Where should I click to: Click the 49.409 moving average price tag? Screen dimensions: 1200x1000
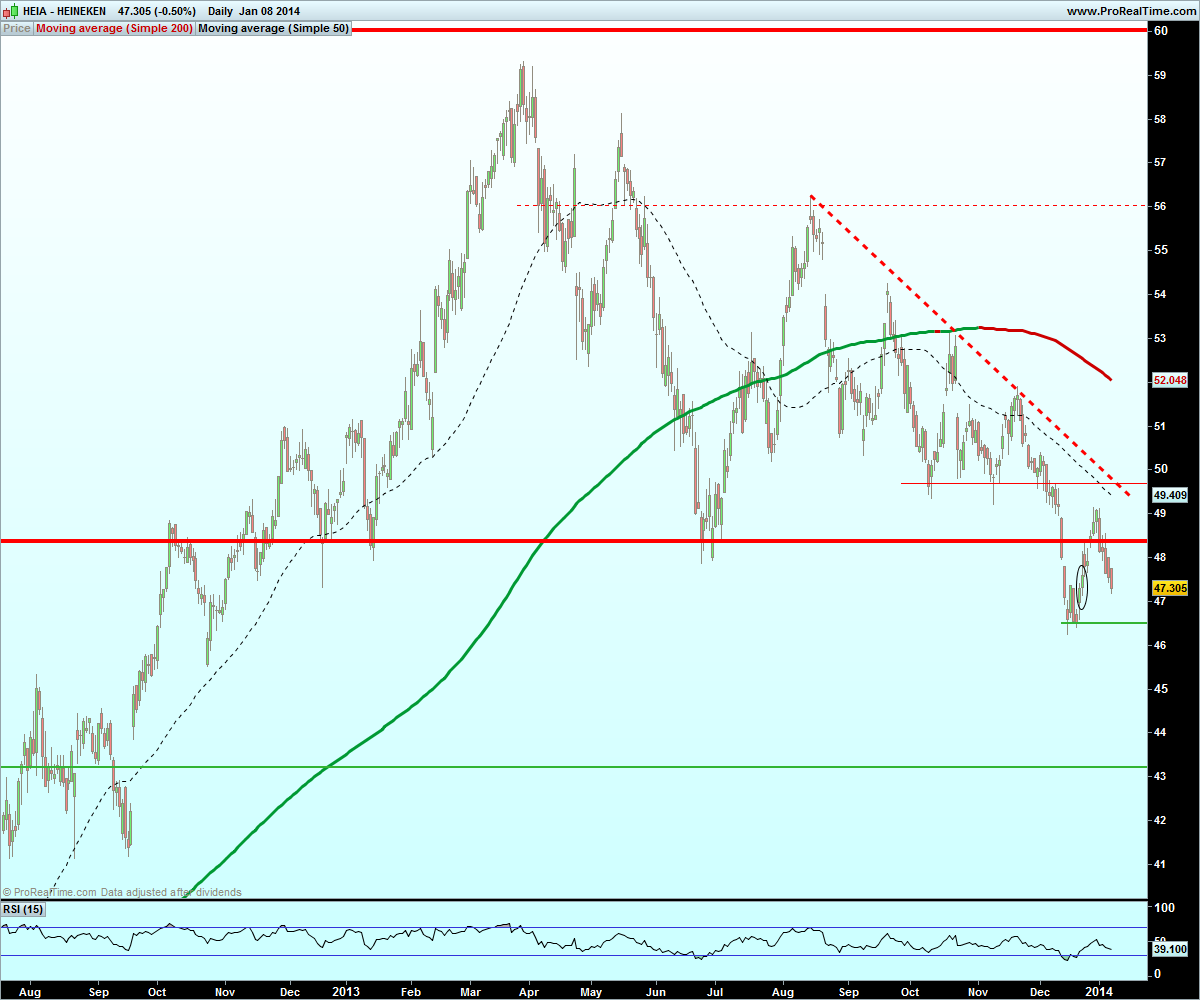[x=1169, y=495]
